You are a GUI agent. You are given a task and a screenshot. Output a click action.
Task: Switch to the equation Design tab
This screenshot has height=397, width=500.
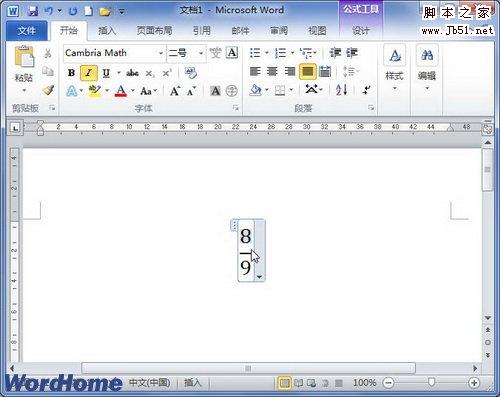point(361,31)
